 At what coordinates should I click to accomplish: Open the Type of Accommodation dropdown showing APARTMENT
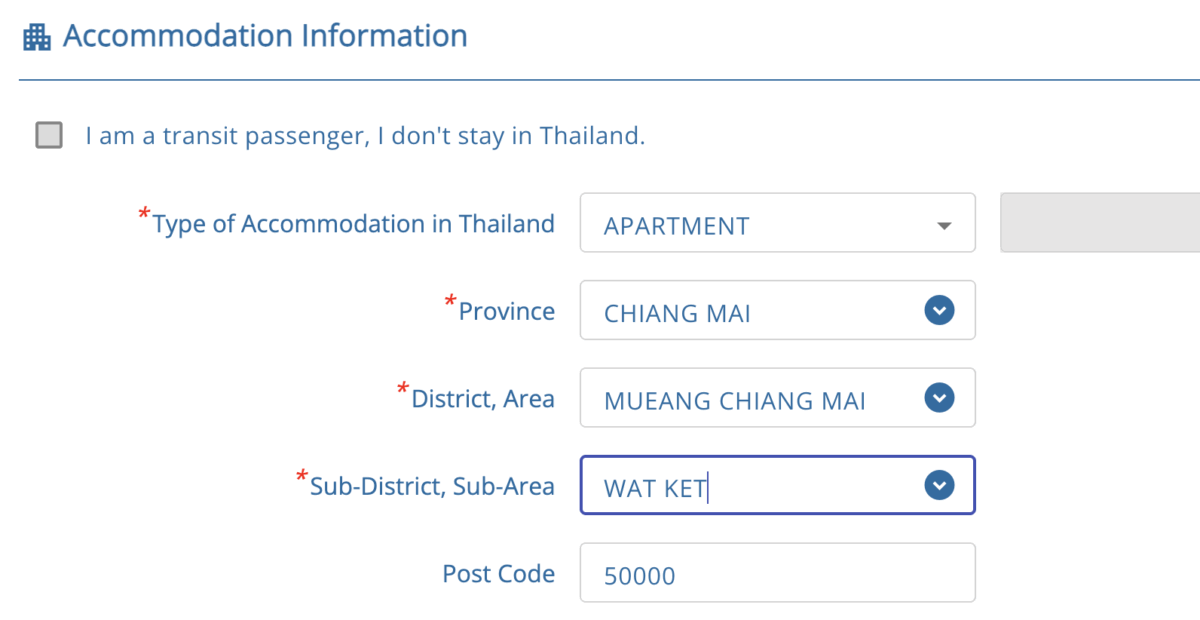(760, 224)
